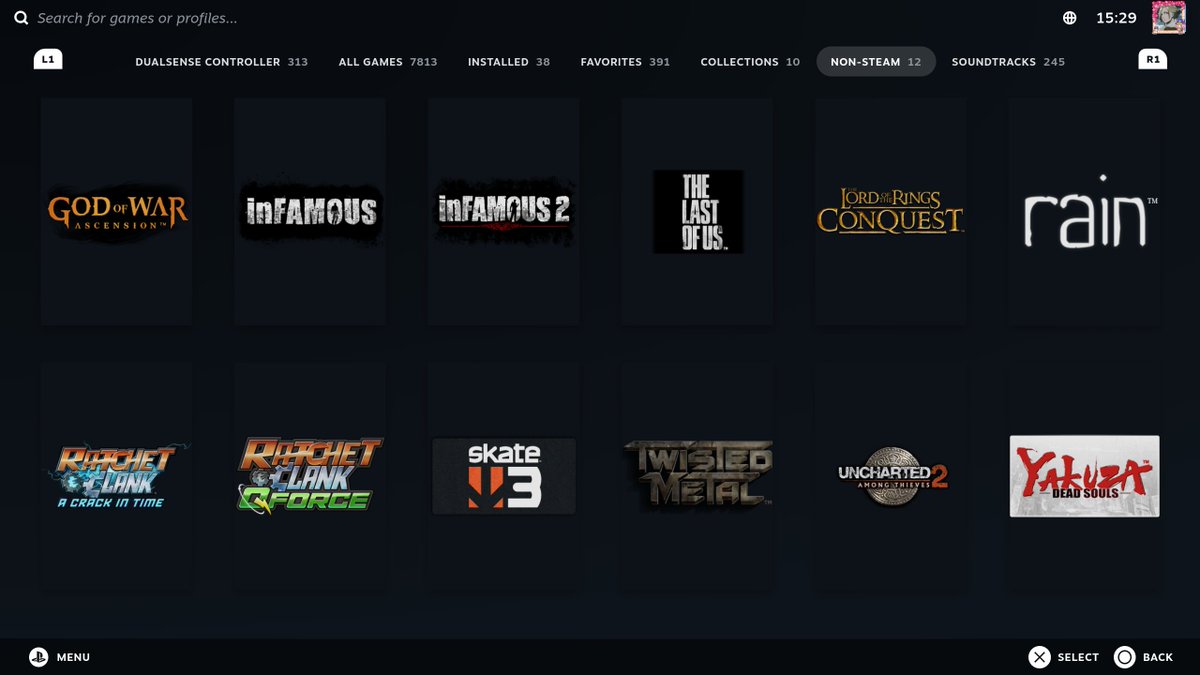This screenshot has width=1200, height=675.
Task: Open Ratchet & Clank A Crack in Time
Action: (117, 477)
